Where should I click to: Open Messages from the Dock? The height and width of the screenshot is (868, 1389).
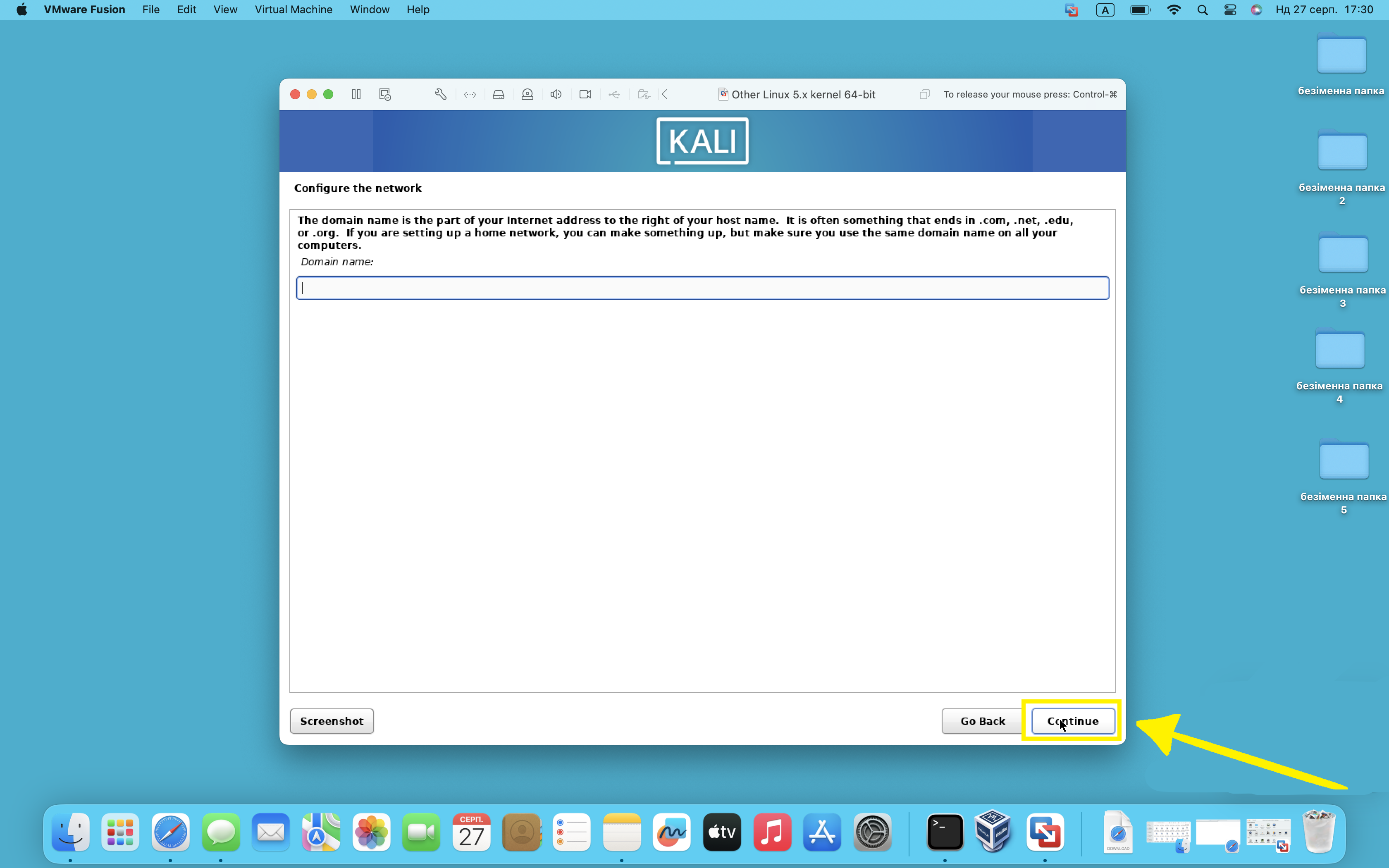tap(221, 832)
